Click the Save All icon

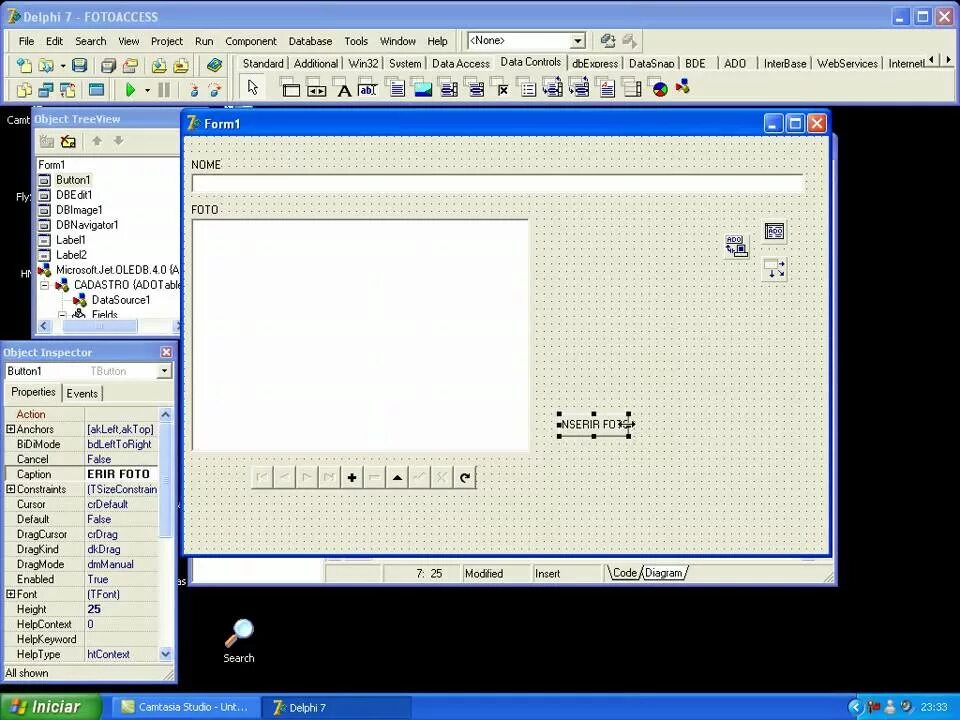108,65
